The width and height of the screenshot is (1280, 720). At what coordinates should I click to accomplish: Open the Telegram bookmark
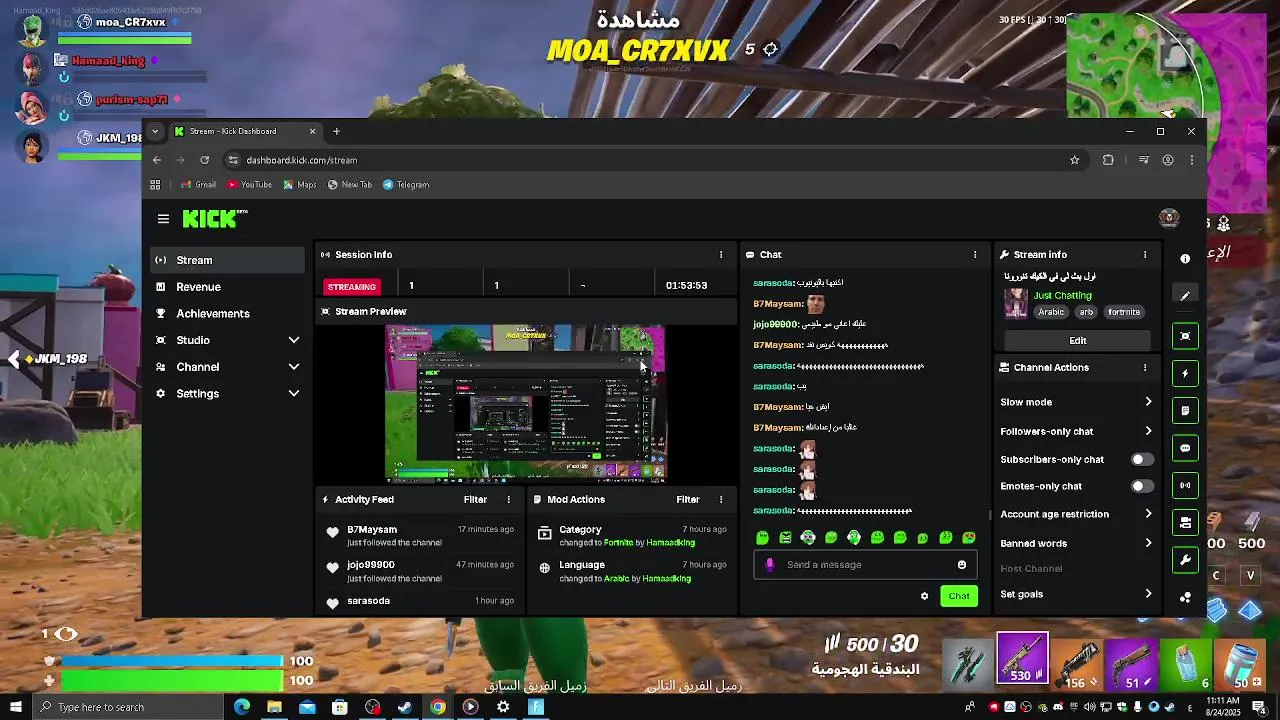406,185
